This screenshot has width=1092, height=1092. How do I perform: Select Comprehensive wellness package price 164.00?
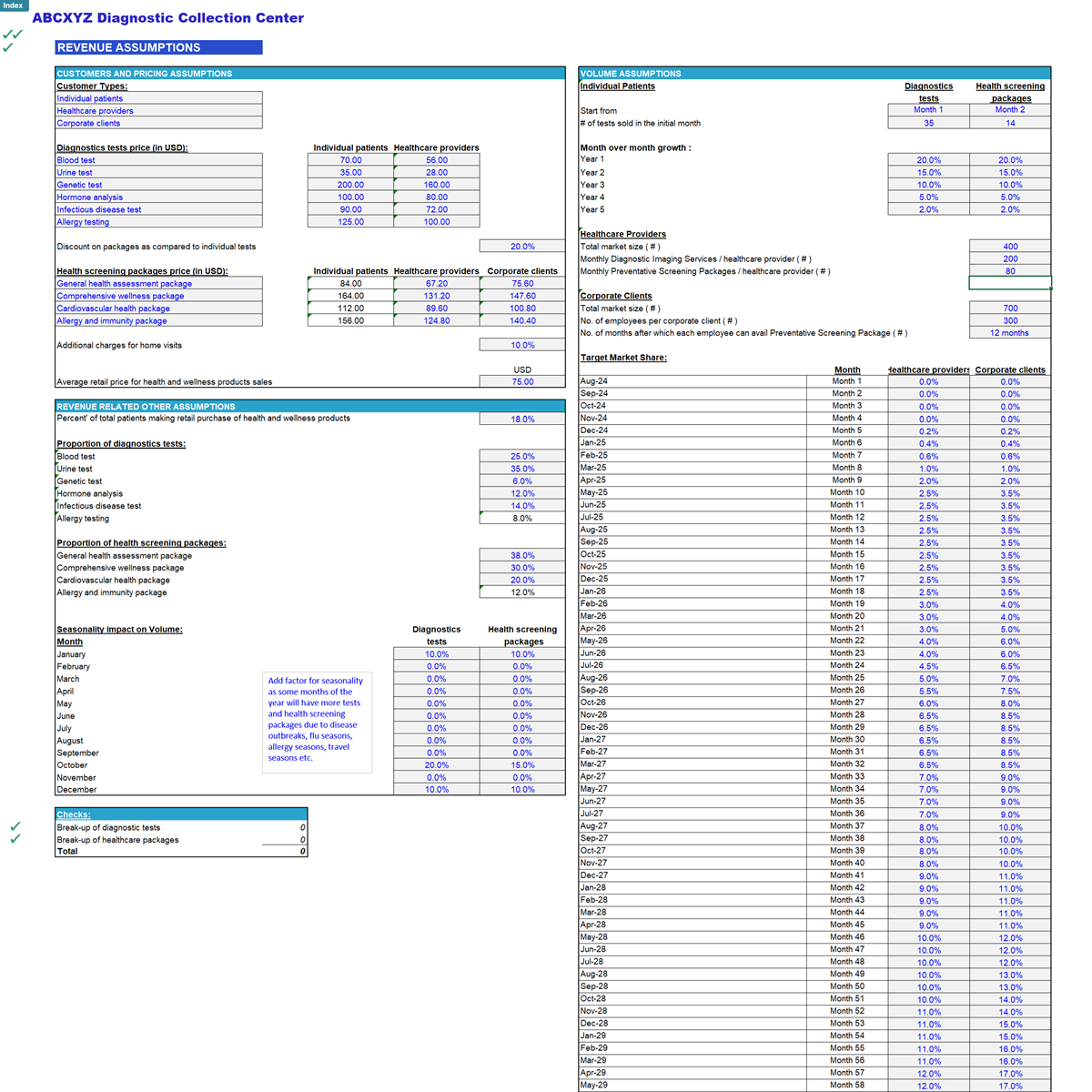pyautogui.click(x=350, y=296)
